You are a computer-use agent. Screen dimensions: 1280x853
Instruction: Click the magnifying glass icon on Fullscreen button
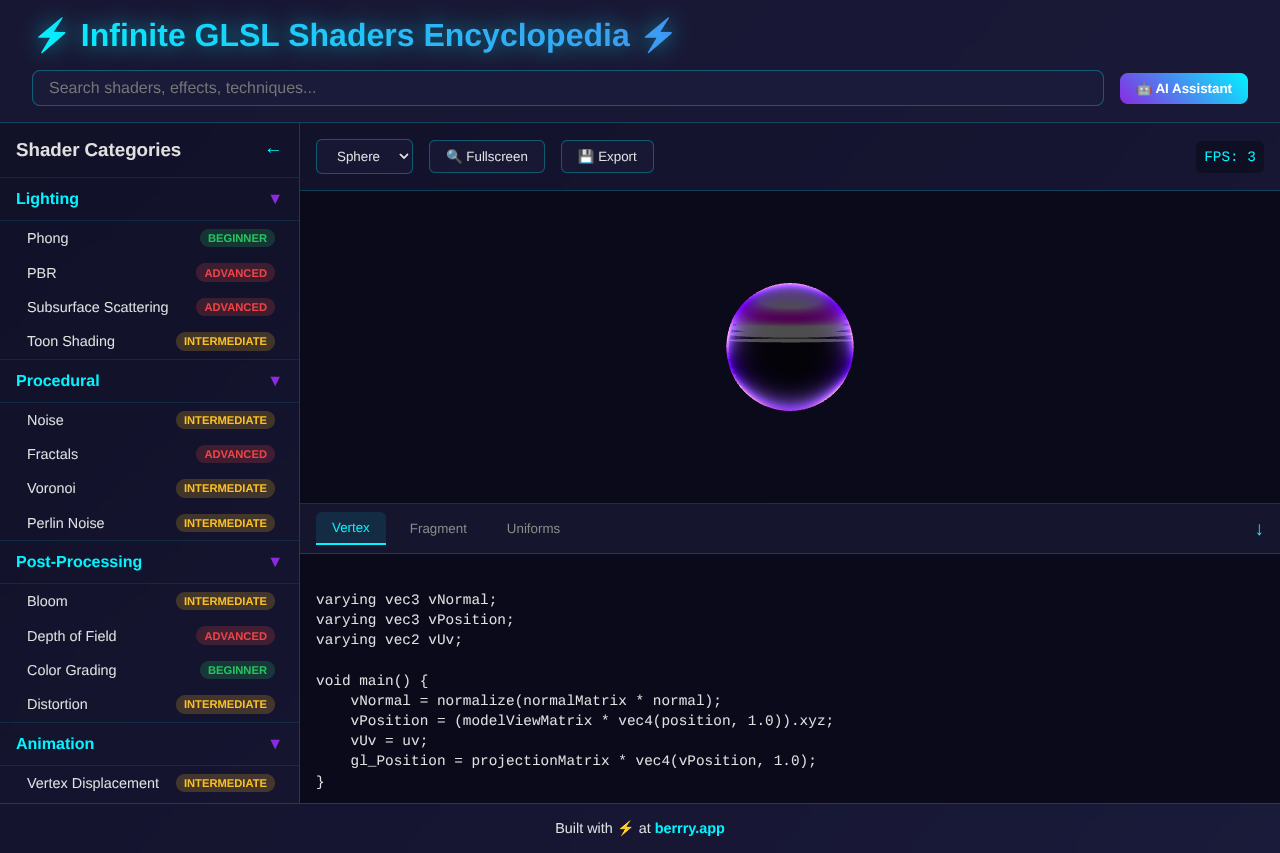point(454,156)
